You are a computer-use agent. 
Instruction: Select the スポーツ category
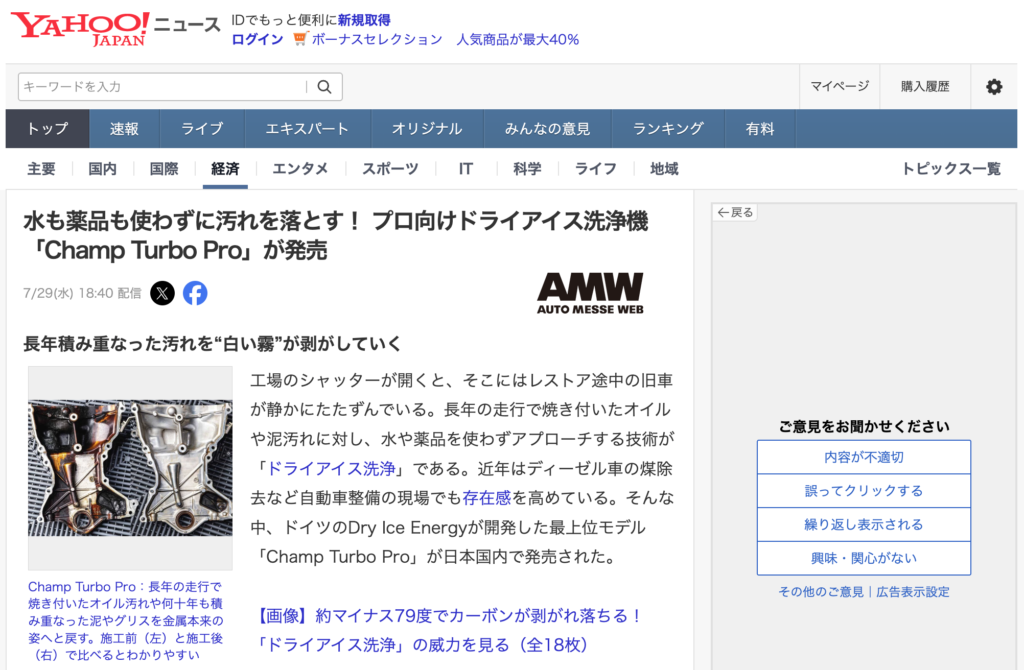(x=391, y=169)
